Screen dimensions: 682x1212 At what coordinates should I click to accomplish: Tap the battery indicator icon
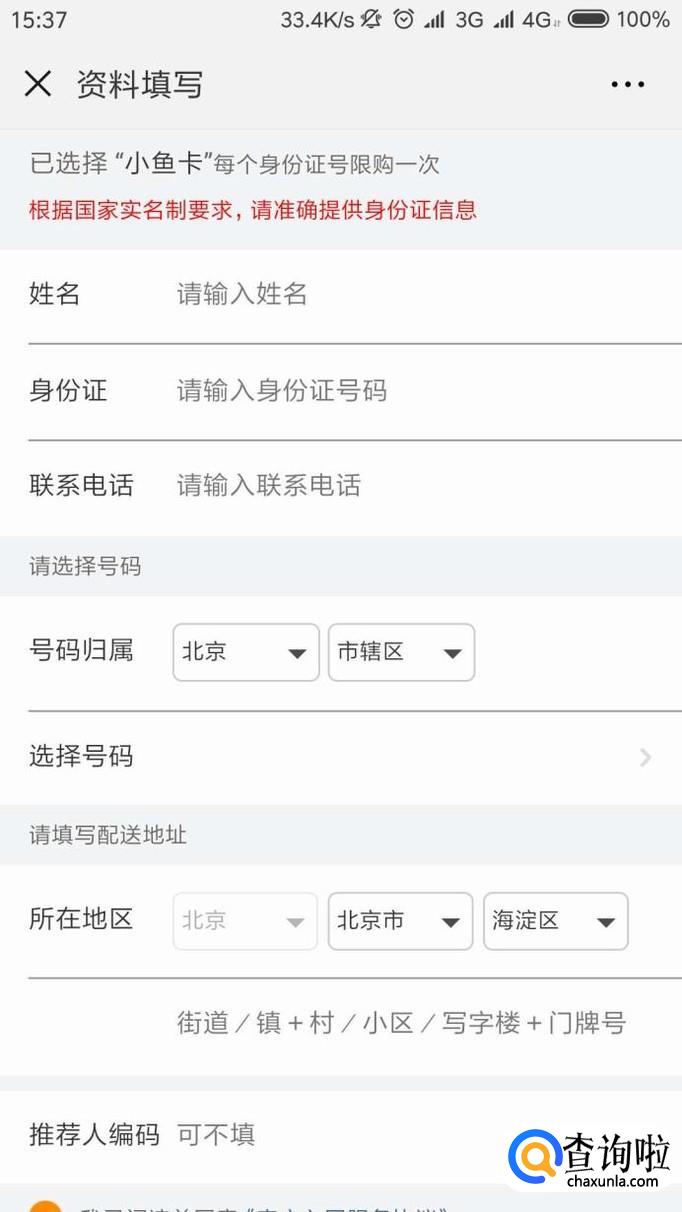pyautogui.click(x=587, y=19)
